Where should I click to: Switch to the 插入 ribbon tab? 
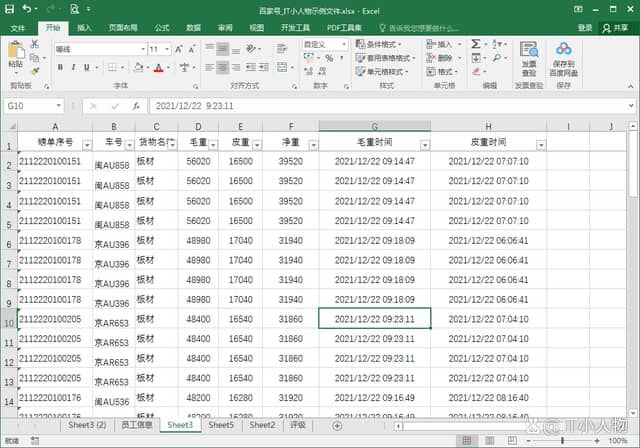coord(84,28)
